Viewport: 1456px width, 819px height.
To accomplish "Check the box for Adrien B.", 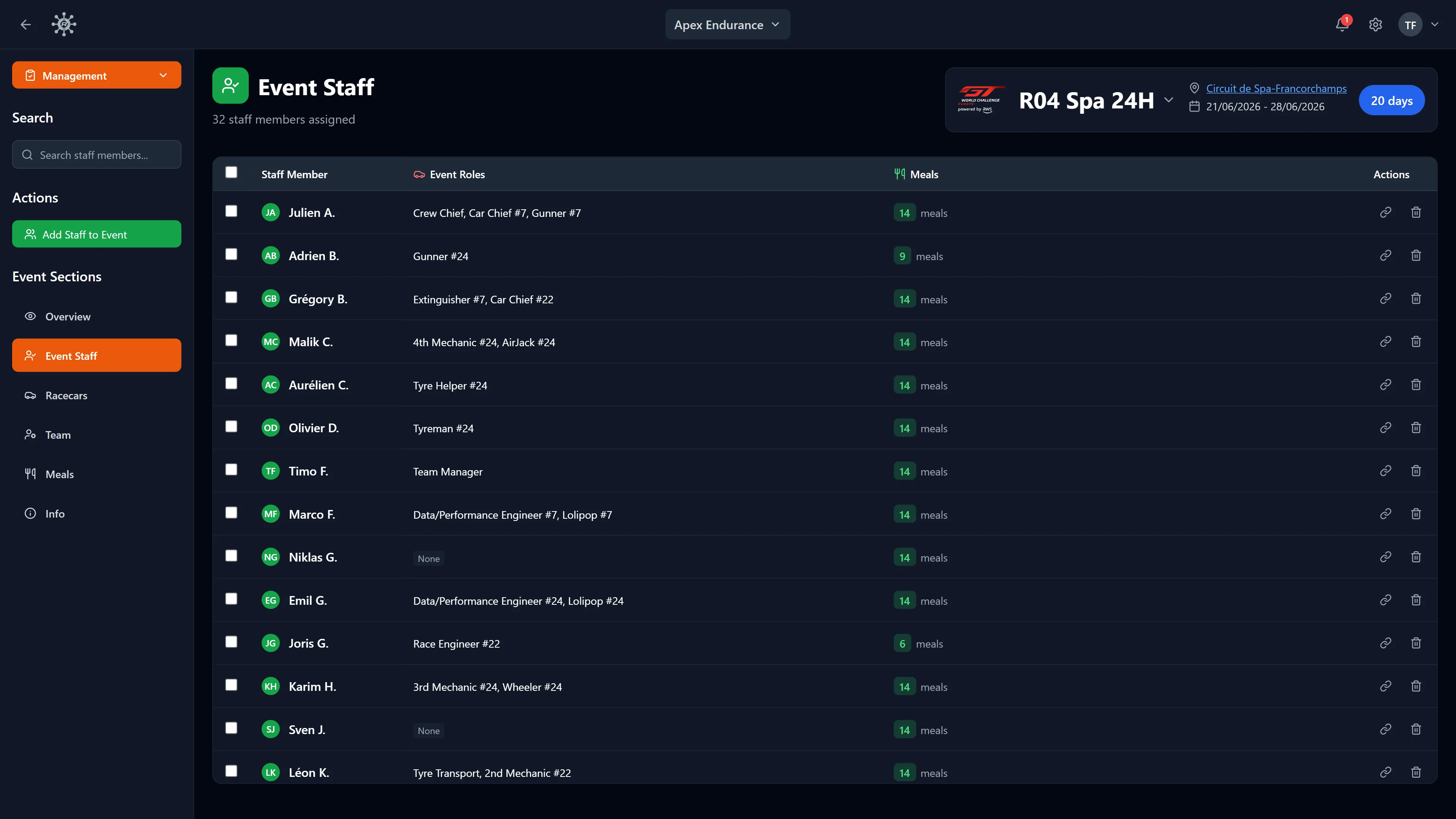I will (x=231, y=254).
